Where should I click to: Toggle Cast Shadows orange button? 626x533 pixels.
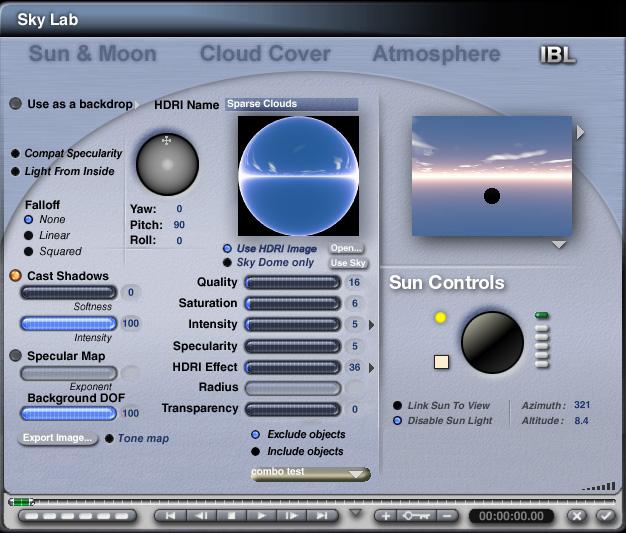[x=16, y=275]
